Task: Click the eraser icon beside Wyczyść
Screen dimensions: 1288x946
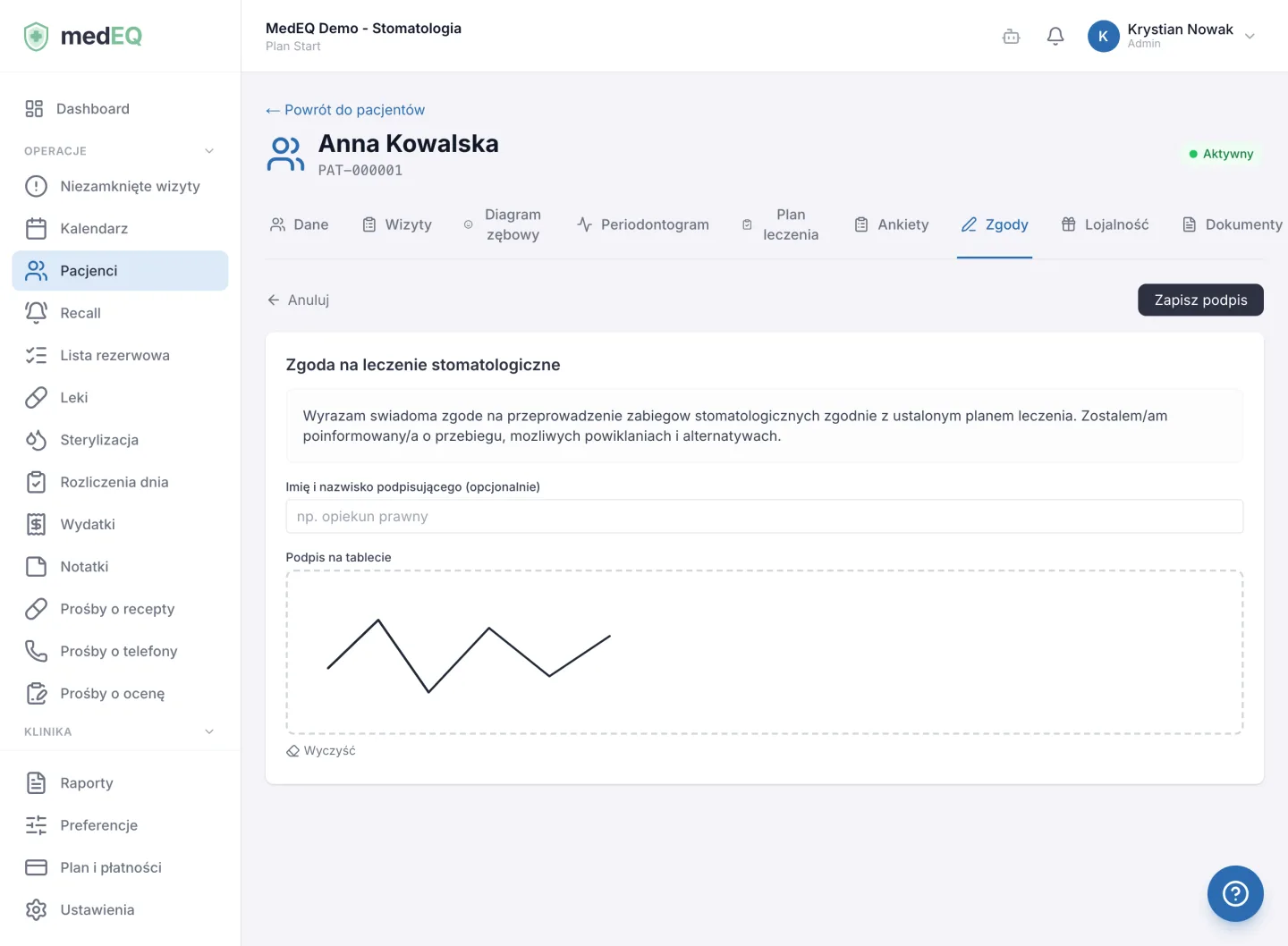Action: 292,751
